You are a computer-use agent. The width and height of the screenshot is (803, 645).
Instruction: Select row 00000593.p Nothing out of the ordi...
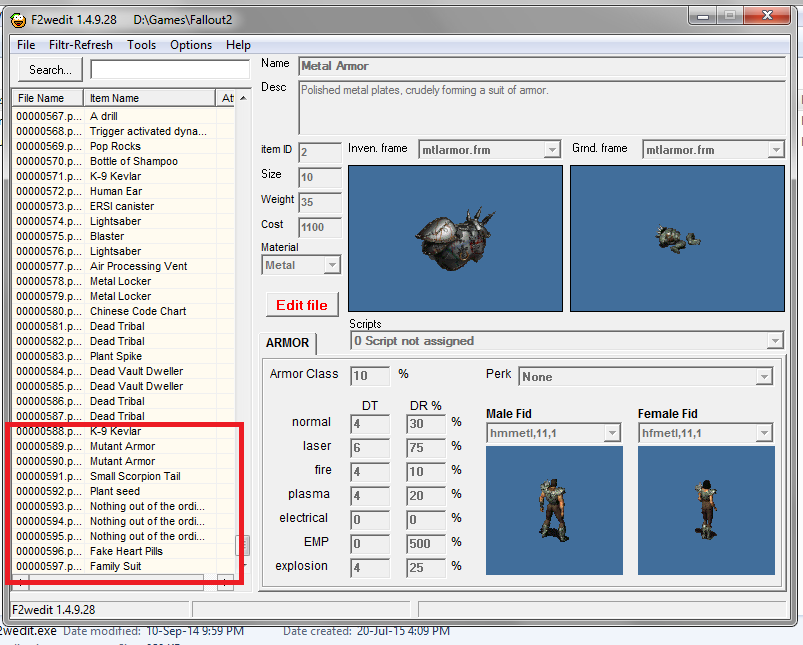(x=123, y=506)
